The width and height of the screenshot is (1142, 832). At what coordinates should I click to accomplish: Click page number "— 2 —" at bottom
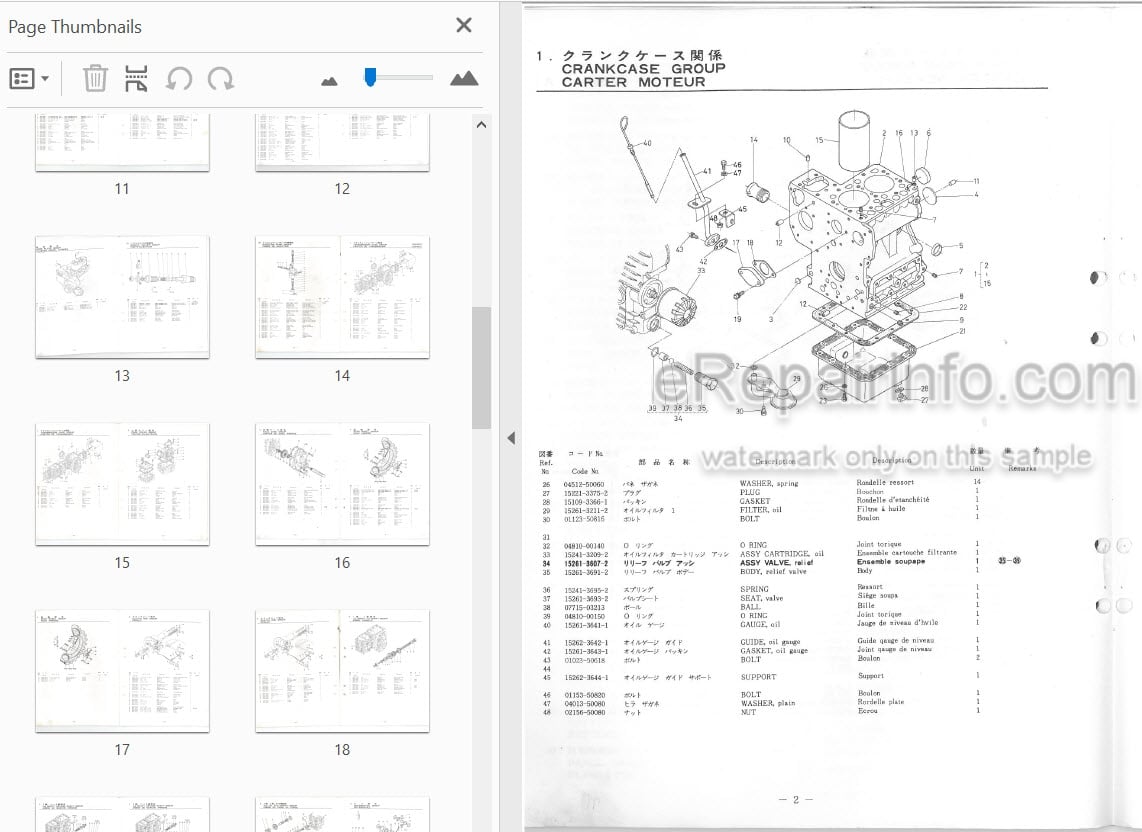coord(795,799)
